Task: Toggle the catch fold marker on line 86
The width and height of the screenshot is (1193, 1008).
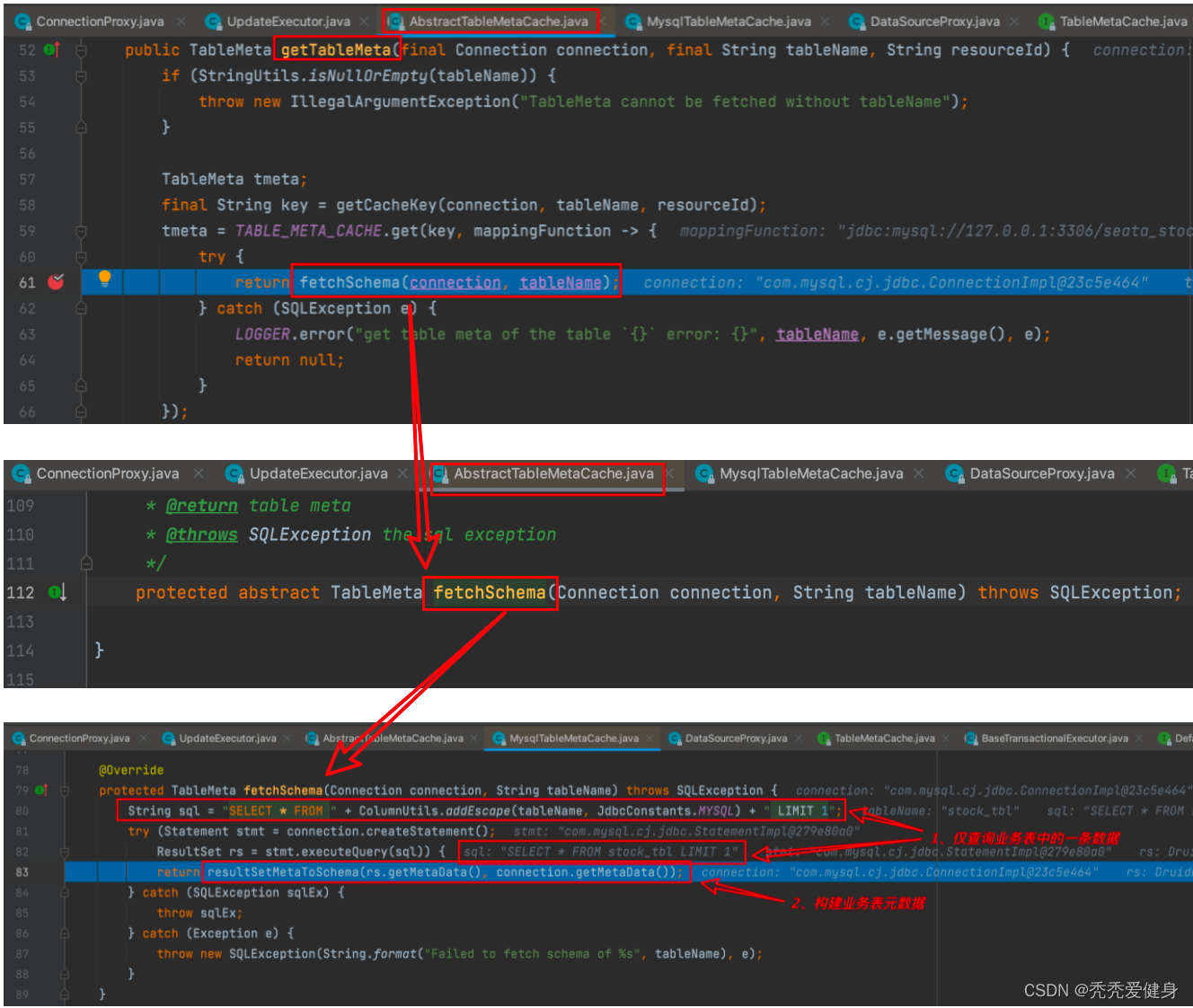Action: (x=65, y=933)
